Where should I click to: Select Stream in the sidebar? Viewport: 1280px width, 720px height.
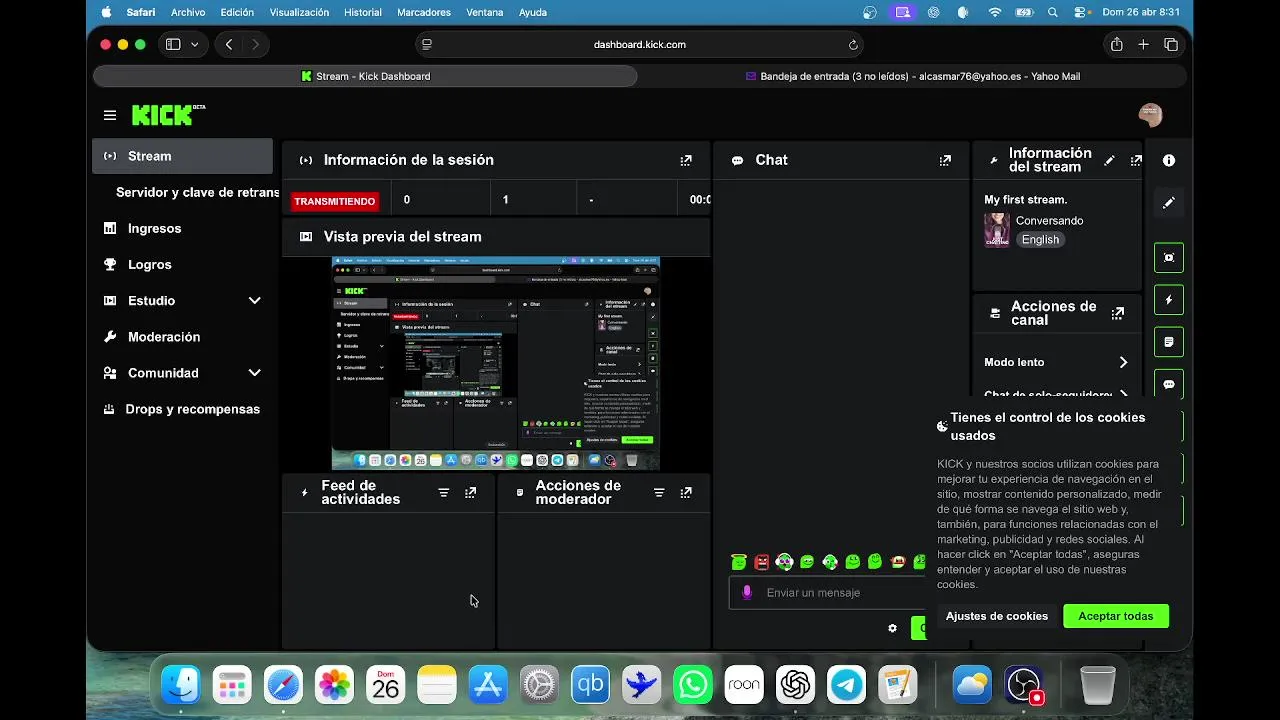click(x=182, y=156)
